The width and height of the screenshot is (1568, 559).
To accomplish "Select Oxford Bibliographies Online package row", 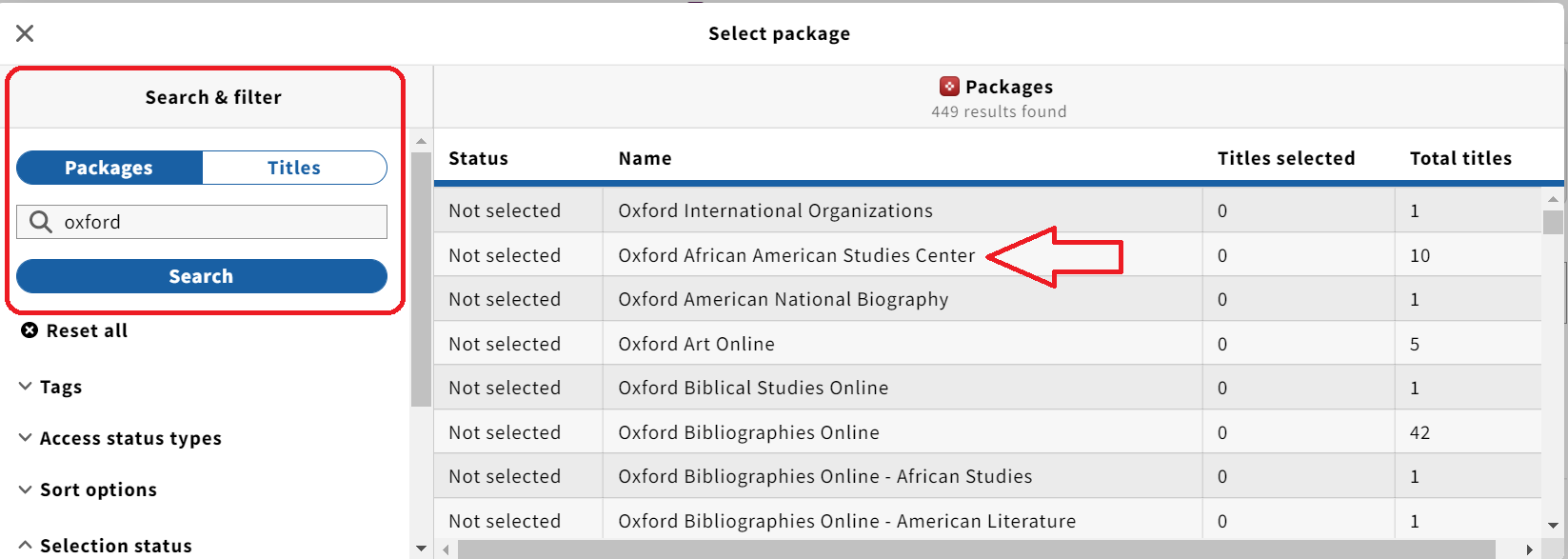I will (x=987, y=432).
